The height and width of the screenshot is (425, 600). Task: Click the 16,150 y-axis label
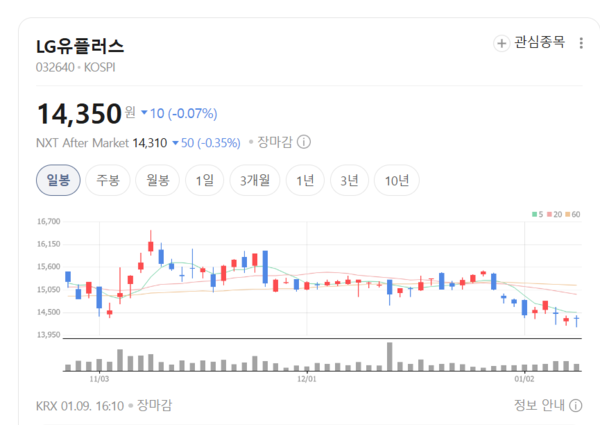tap(49, 244)
